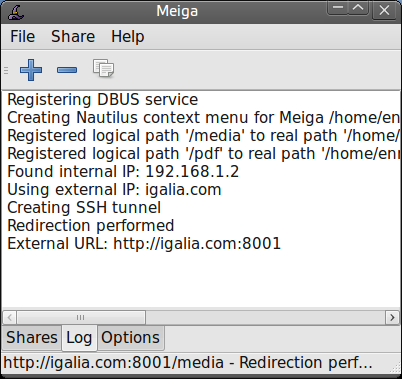Click the blue plus add share icon
This screenshot has width=402, height=379.
(31, 70)
